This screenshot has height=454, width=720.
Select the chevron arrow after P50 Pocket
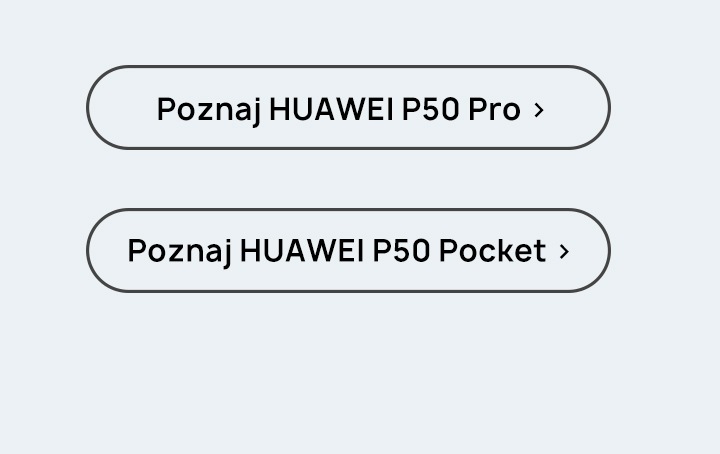click(564, 252)
